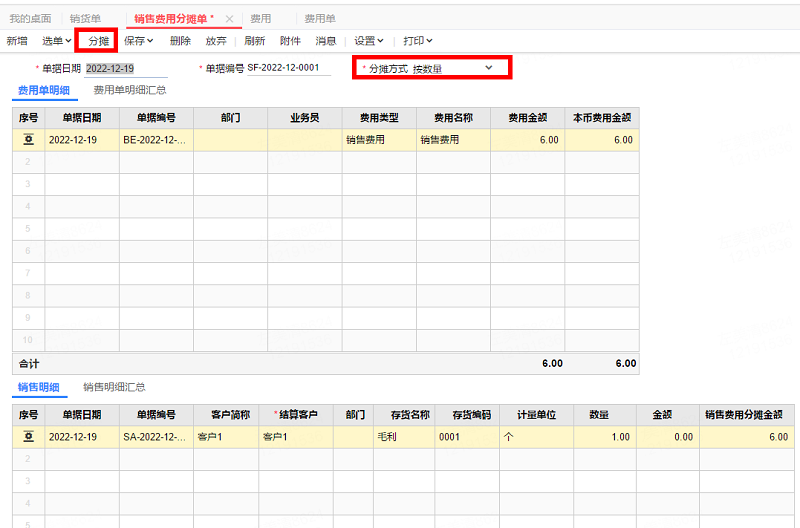Click 销售费用分摊金额 column header
The width and height of the screenshot is (800, 528).
[x=746, y=415]
